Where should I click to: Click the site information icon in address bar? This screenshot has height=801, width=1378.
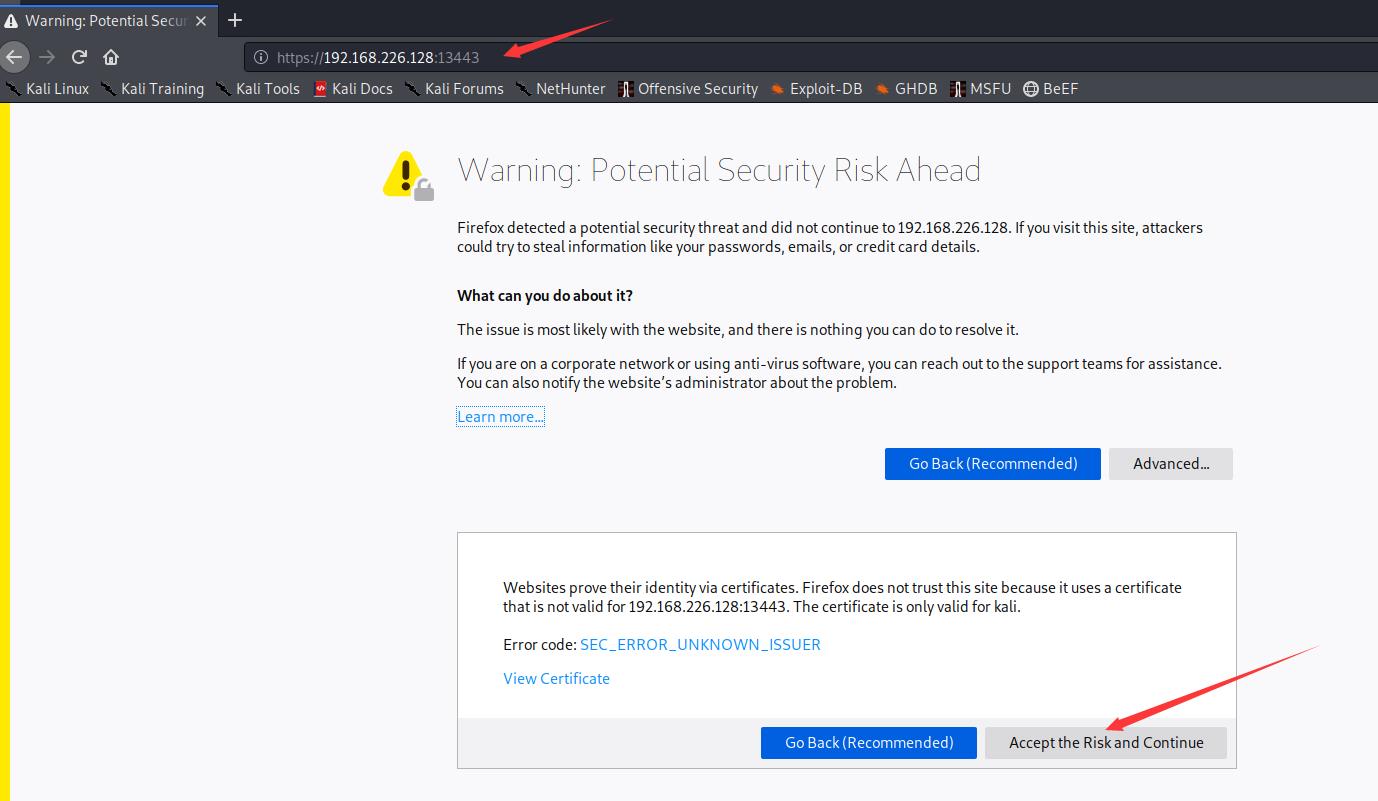(x=261, y=57)
